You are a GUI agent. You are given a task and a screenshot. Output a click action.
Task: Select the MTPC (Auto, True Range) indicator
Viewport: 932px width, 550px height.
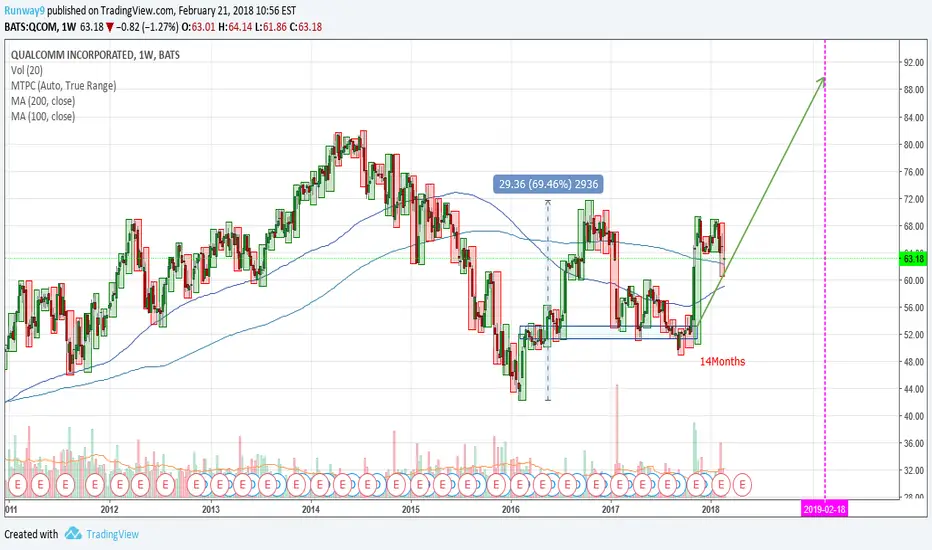pos(64,86)
